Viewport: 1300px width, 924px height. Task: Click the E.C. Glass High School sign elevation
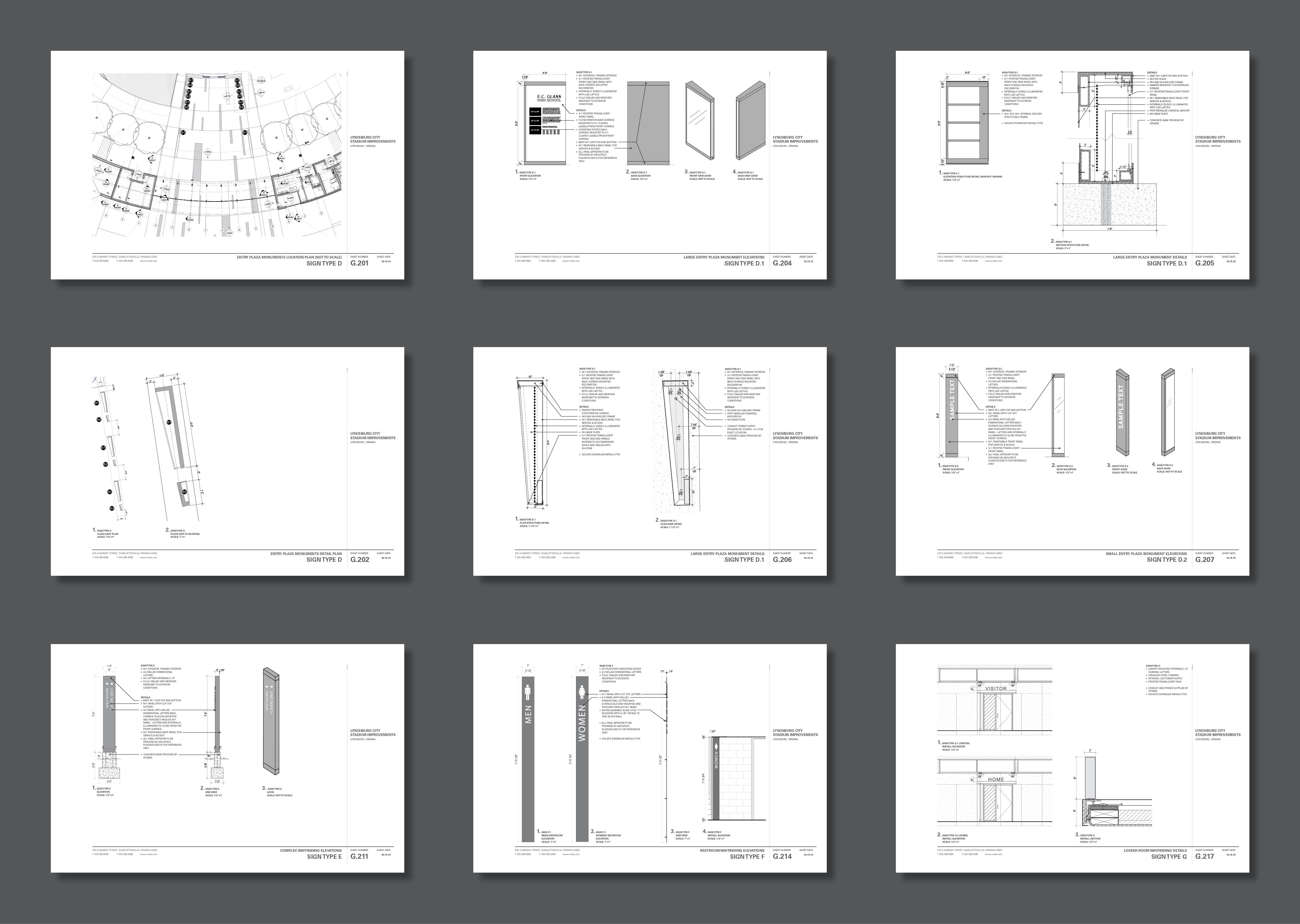tap(545, 124)
